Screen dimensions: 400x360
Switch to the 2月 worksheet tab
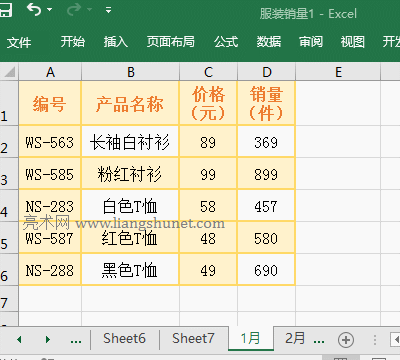tap(295, 339)
